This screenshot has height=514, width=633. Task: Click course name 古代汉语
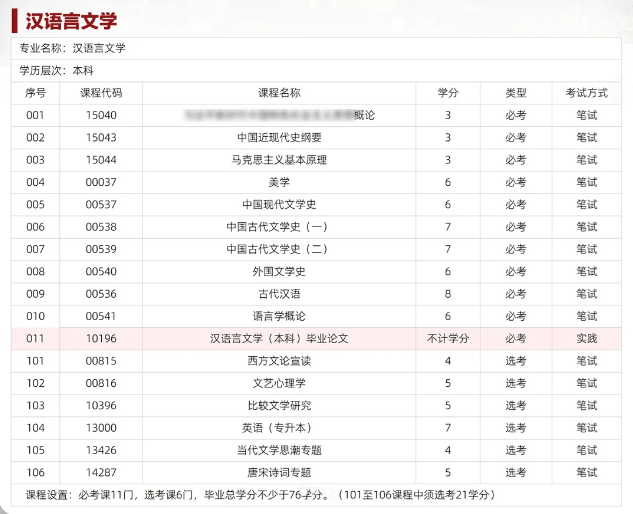[279, 294]
